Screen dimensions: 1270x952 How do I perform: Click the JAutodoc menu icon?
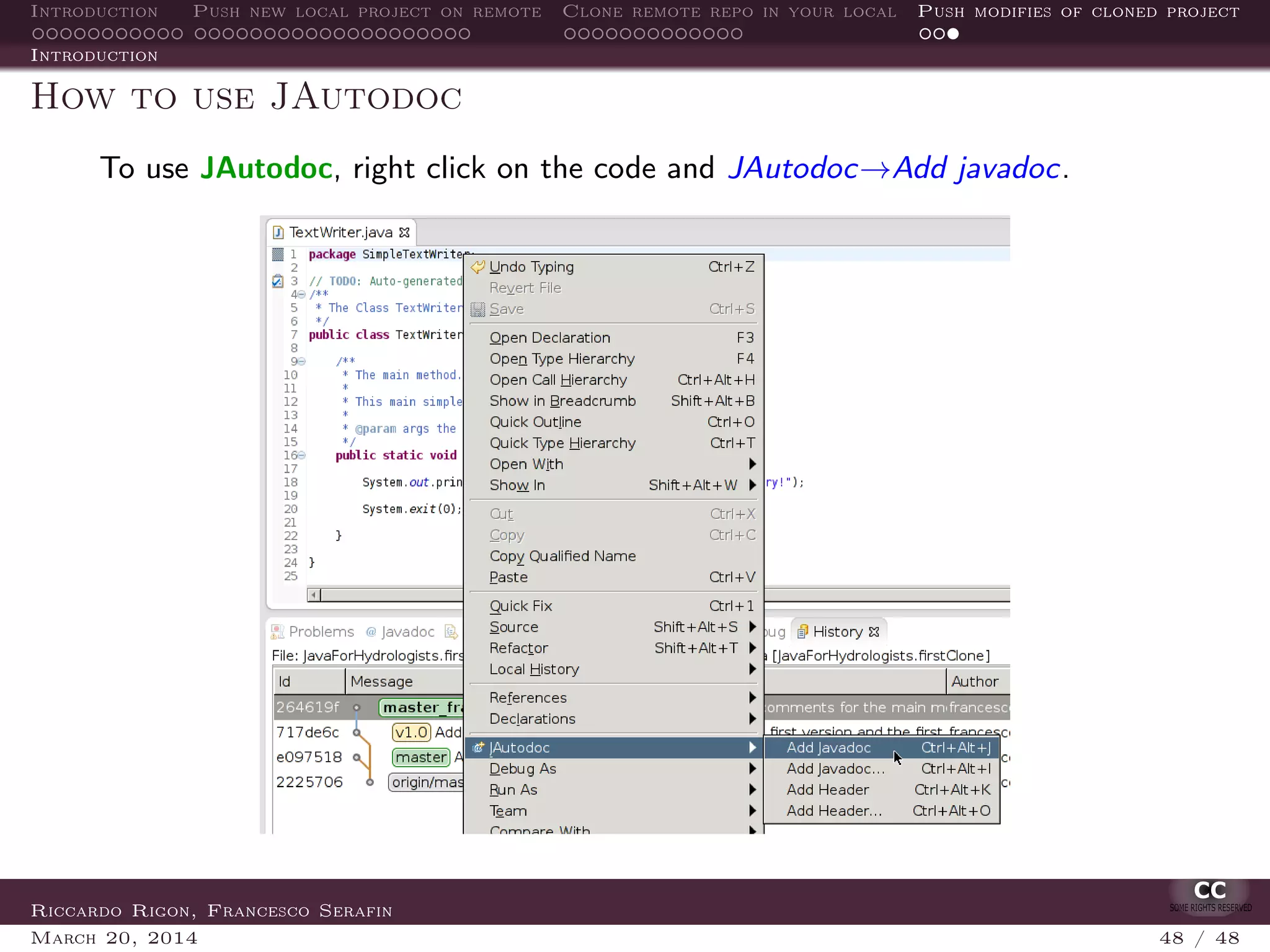(x=478, y=747)
